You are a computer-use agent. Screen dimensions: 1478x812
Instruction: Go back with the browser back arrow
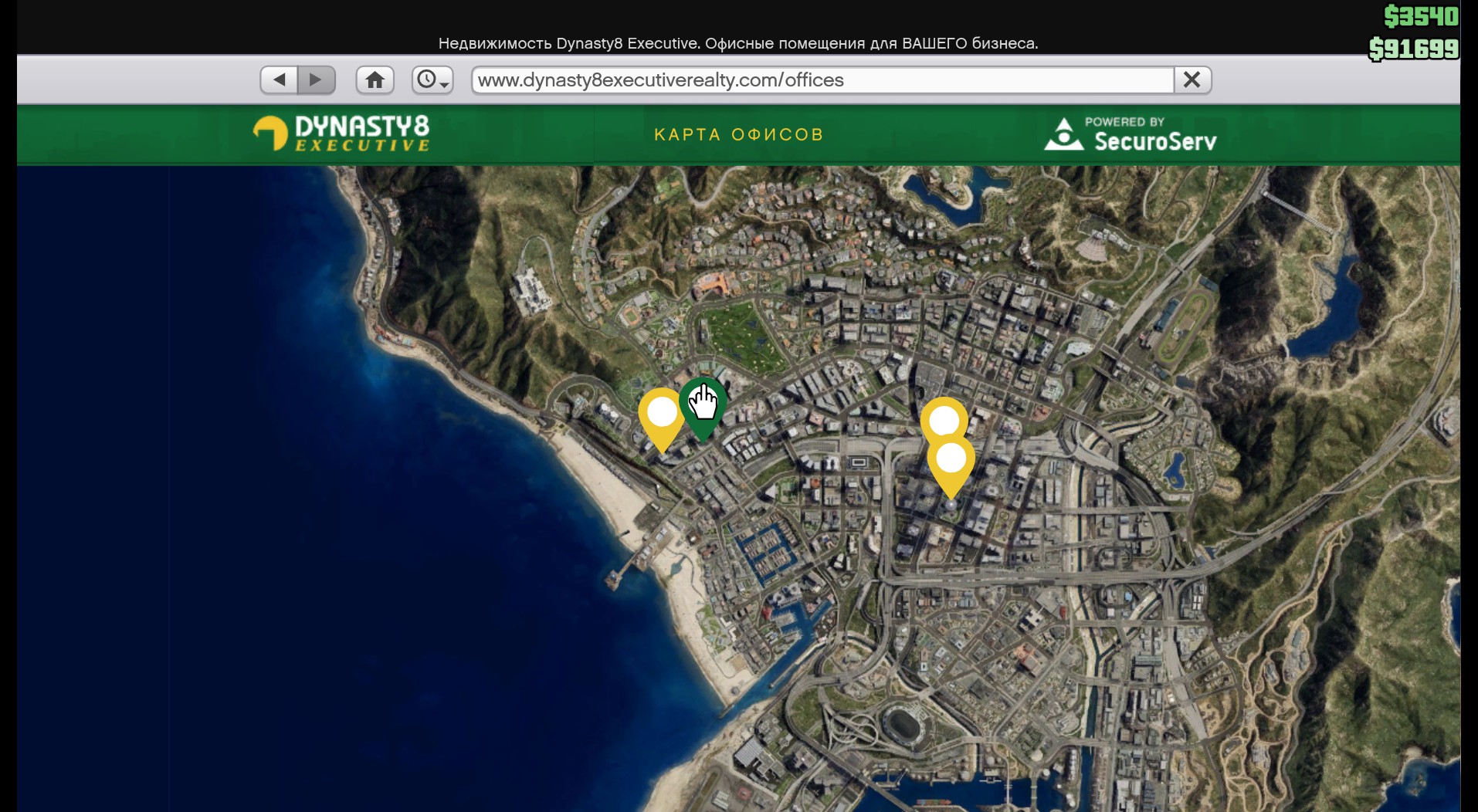pos(279,80)
